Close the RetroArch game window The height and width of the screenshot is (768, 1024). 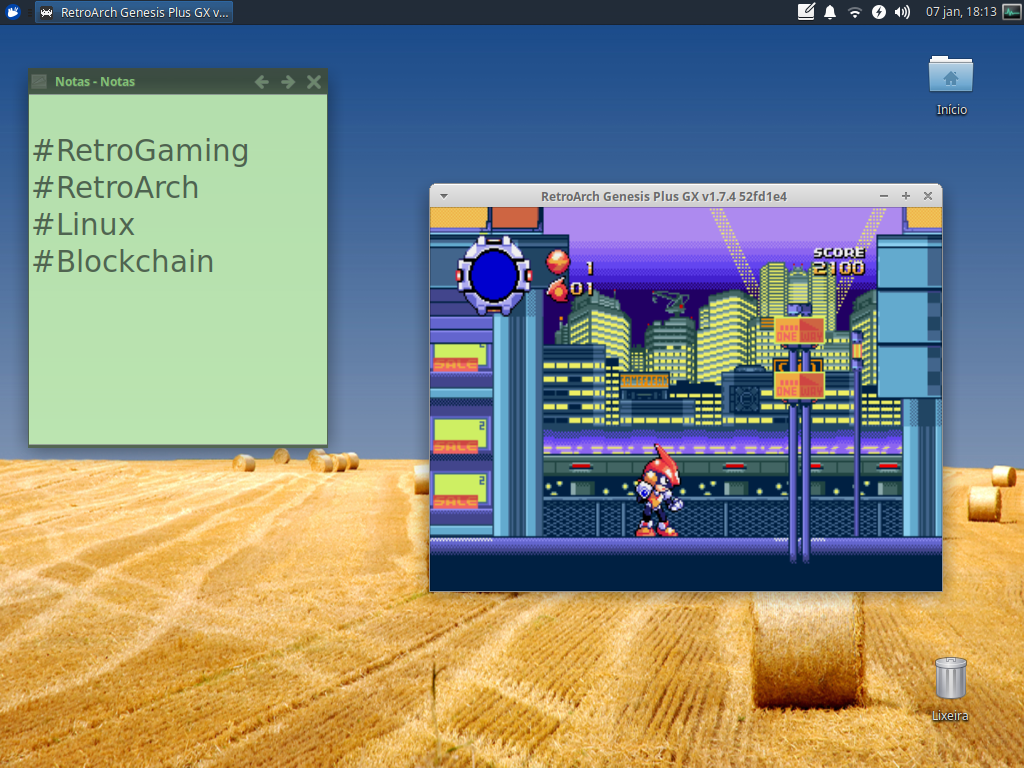tap(927, 196)
